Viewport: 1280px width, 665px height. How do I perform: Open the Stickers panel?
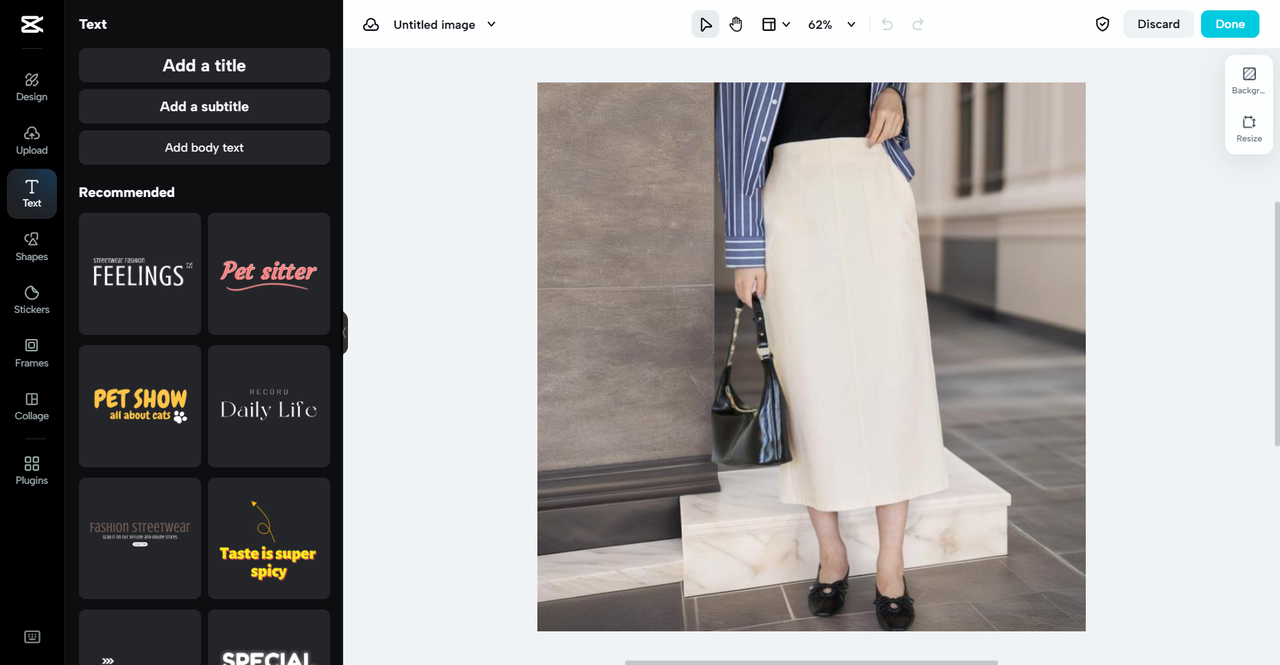coord(32,299)
